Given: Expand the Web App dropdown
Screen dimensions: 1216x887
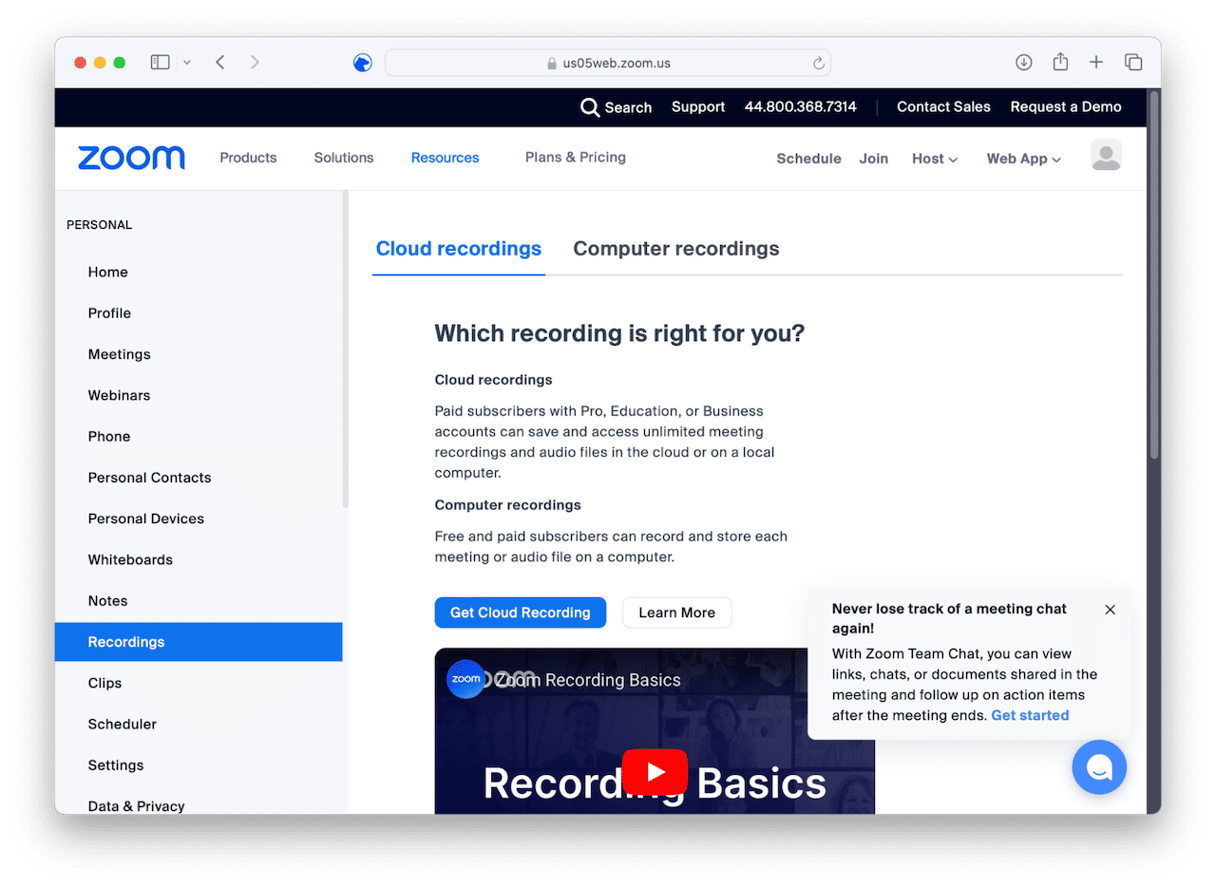Looking at the screenshot, I should [1023, 158].
